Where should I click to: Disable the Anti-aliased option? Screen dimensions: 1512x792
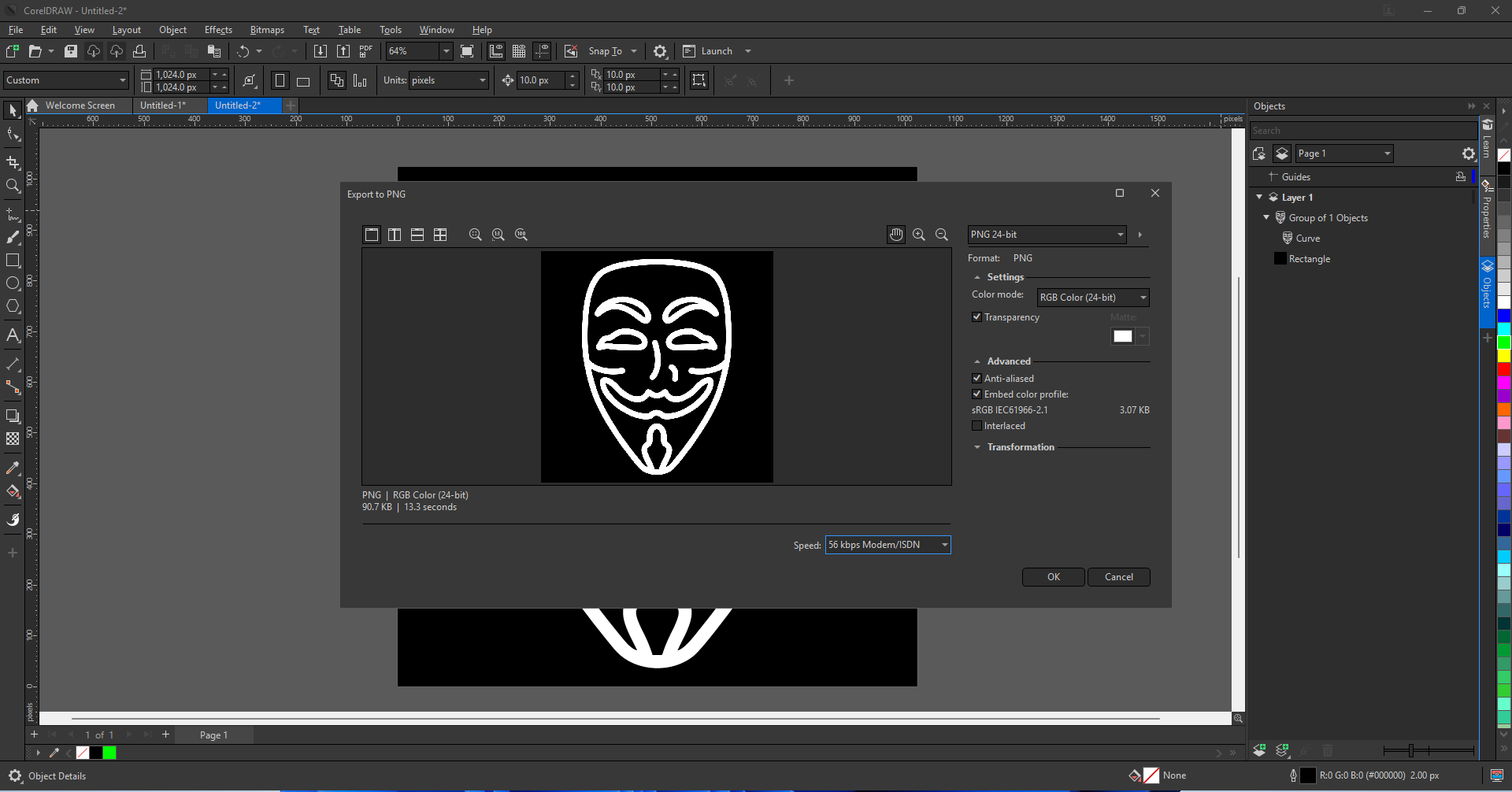976,379
